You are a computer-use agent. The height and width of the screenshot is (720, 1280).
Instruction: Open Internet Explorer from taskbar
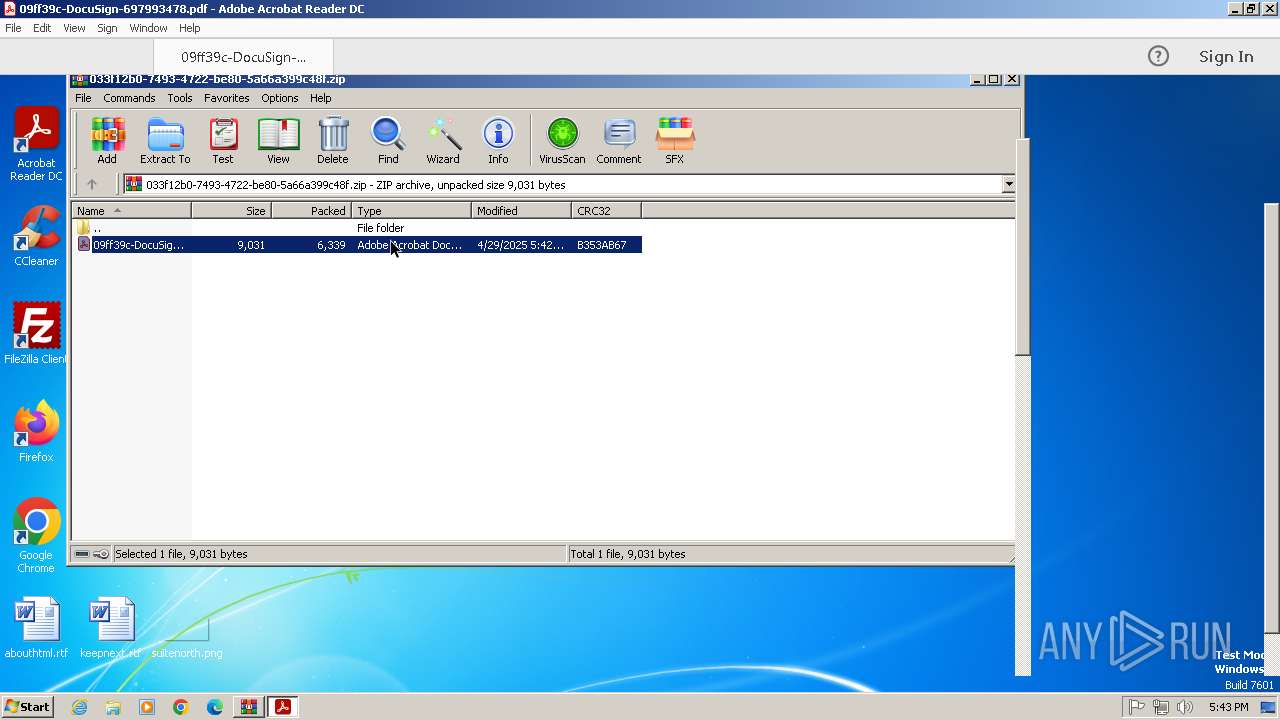79,707
